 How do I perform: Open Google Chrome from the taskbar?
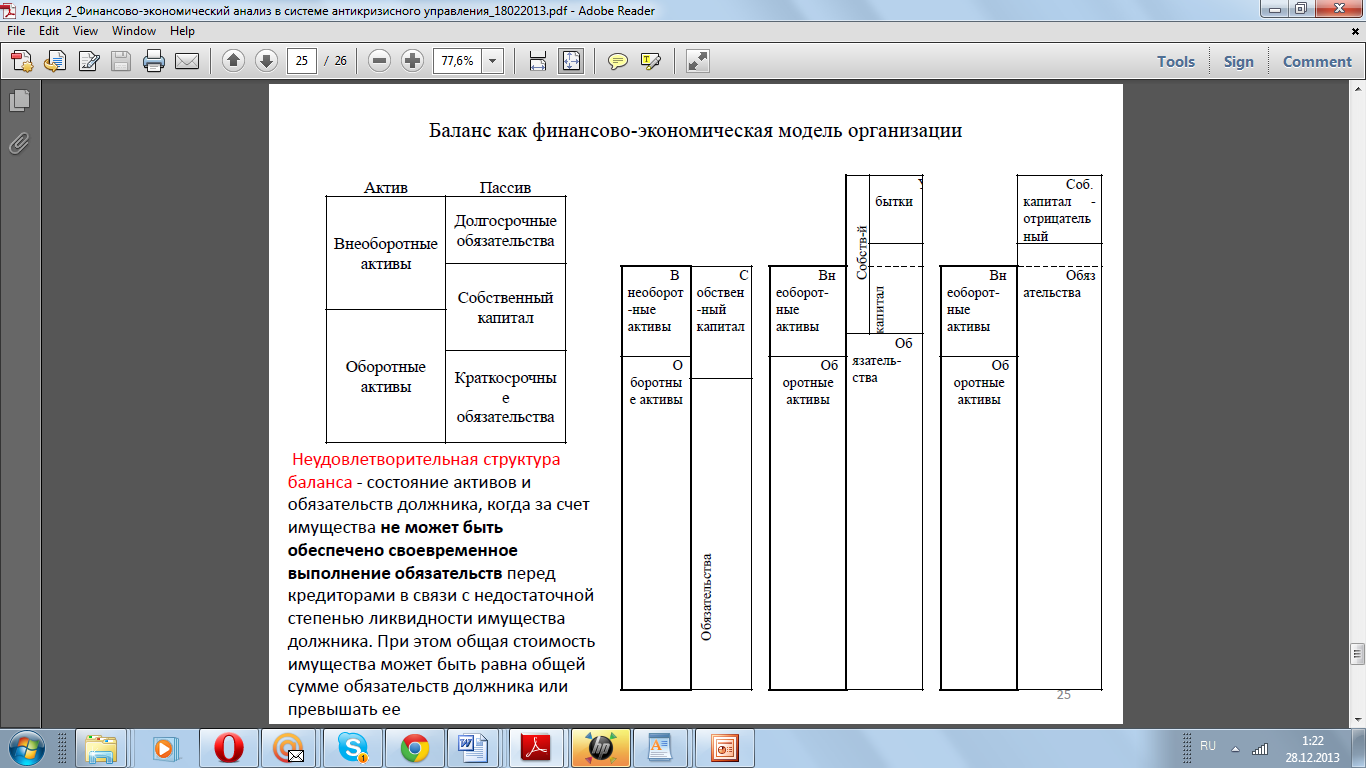point(415,748)
